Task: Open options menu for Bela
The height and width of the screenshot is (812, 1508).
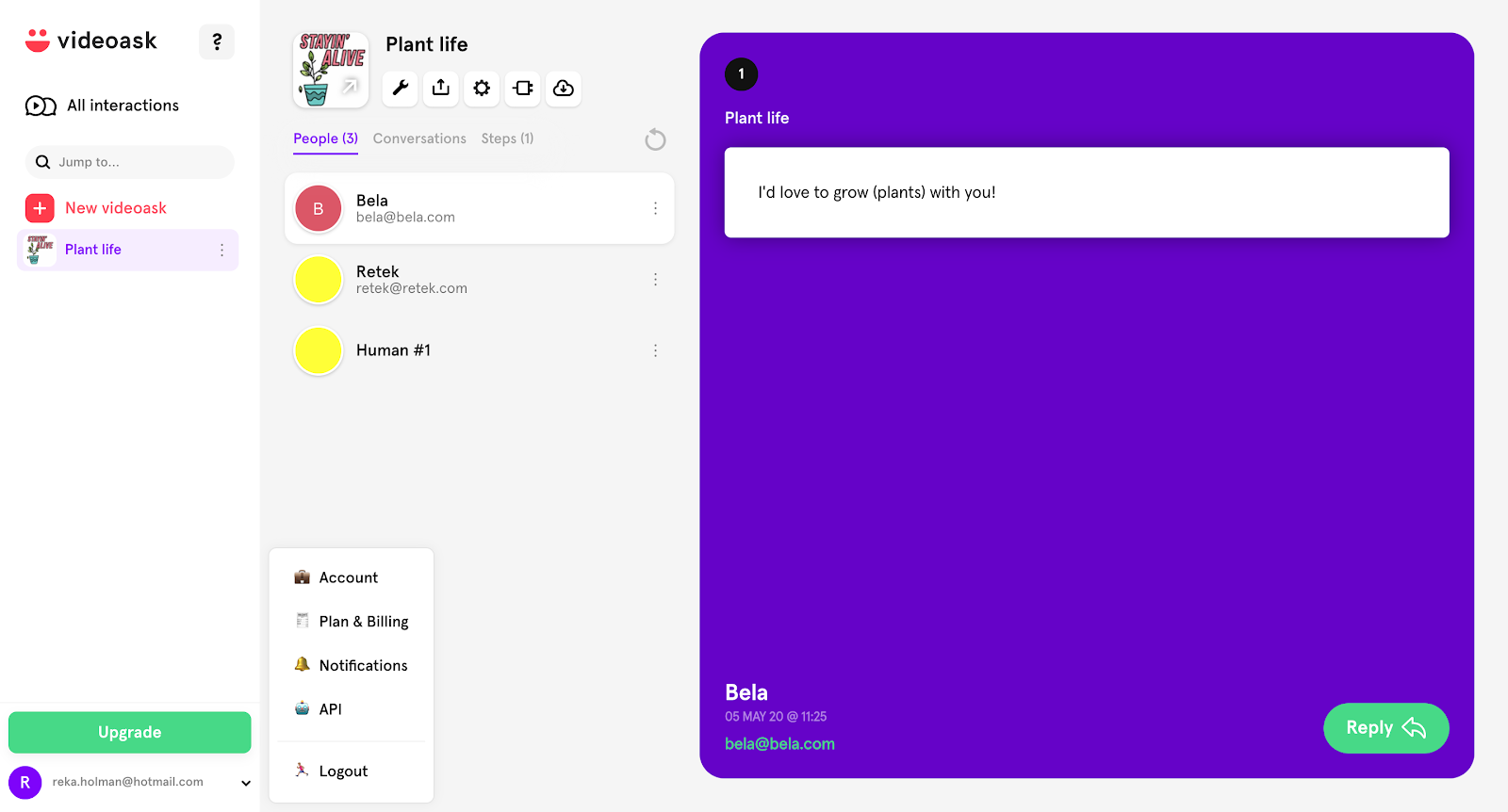Action: click(x=656, y=208)
